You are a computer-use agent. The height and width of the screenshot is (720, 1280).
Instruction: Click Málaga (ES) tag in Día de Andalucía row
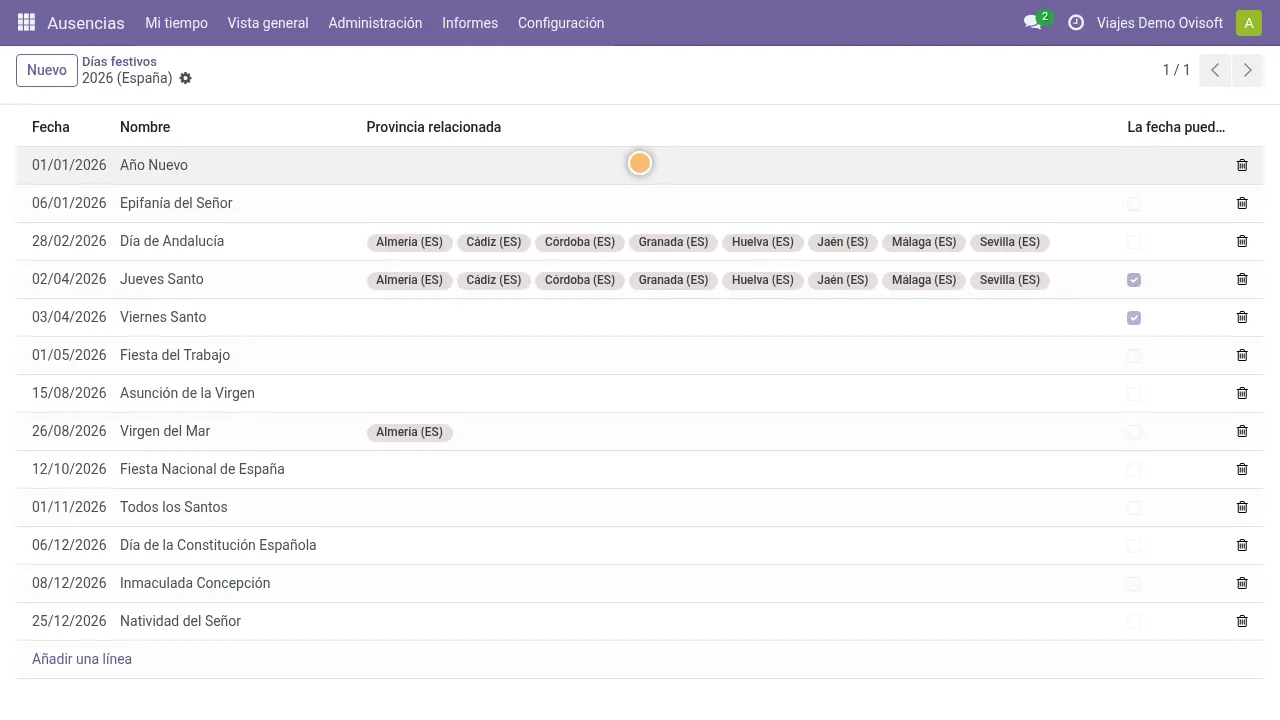pos(924,242)
